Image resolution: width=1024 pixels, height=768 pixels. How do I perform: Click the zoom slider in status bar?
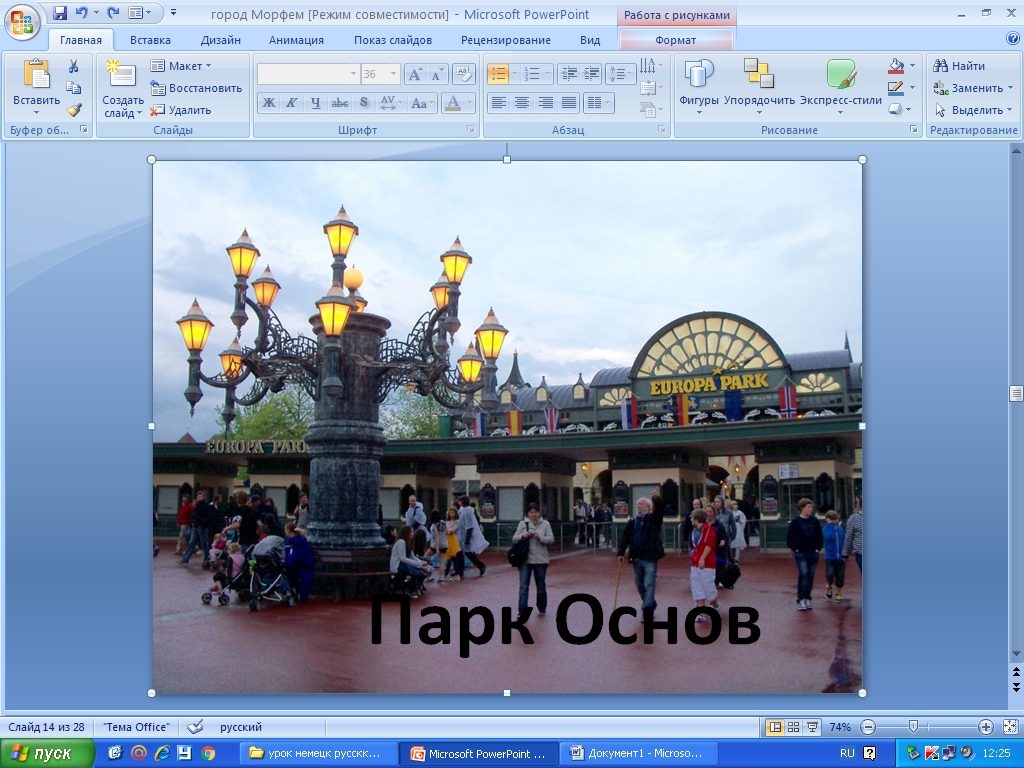point(913,727)
